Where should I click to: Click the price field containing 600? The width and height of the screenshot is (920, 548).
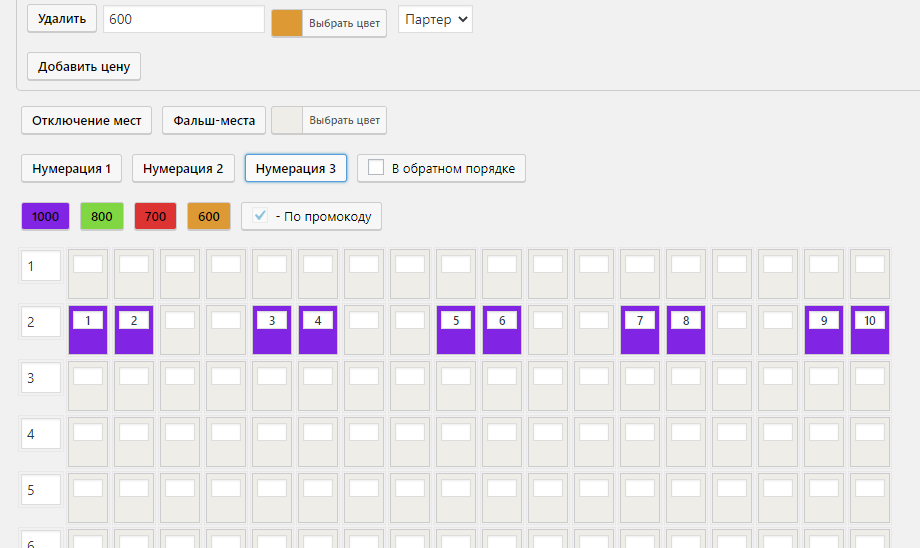click(x=184, y=19)
